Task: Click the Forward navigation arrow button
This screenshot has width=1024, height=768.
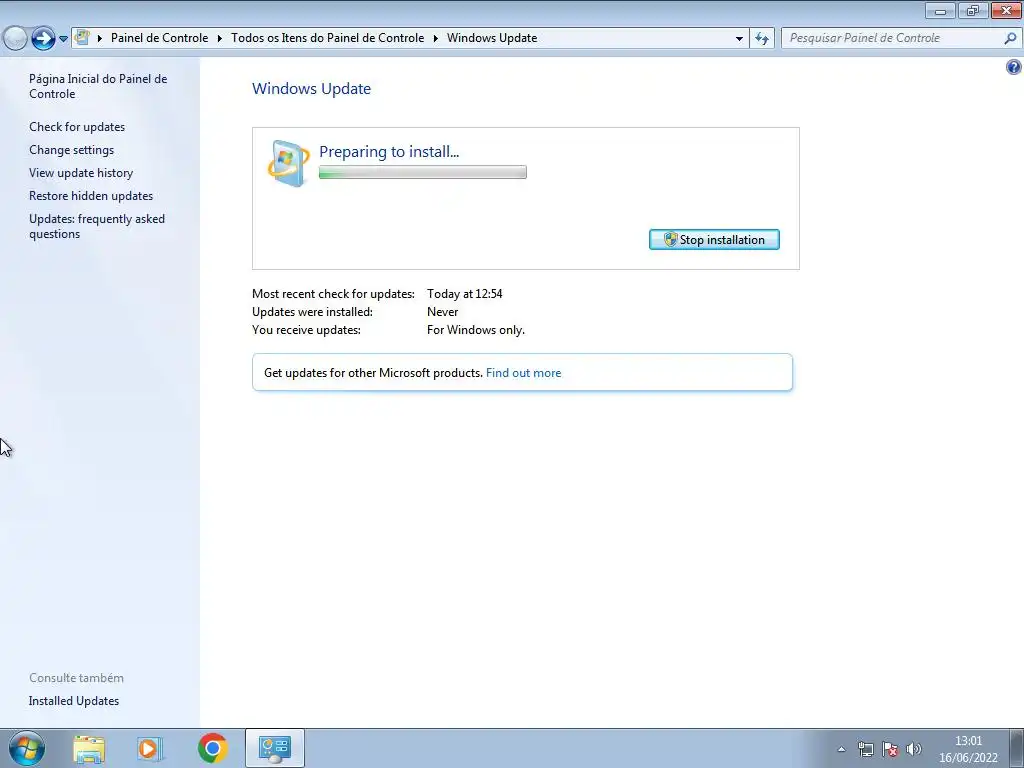Action: (43, 38)
